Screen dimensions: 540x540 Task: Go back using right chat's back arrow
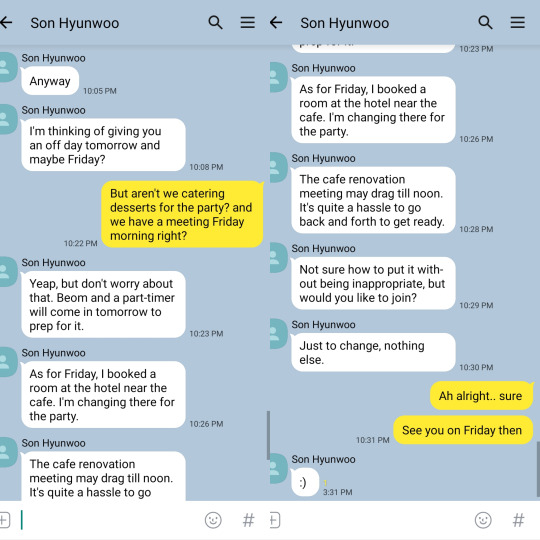tap(276, 23)
